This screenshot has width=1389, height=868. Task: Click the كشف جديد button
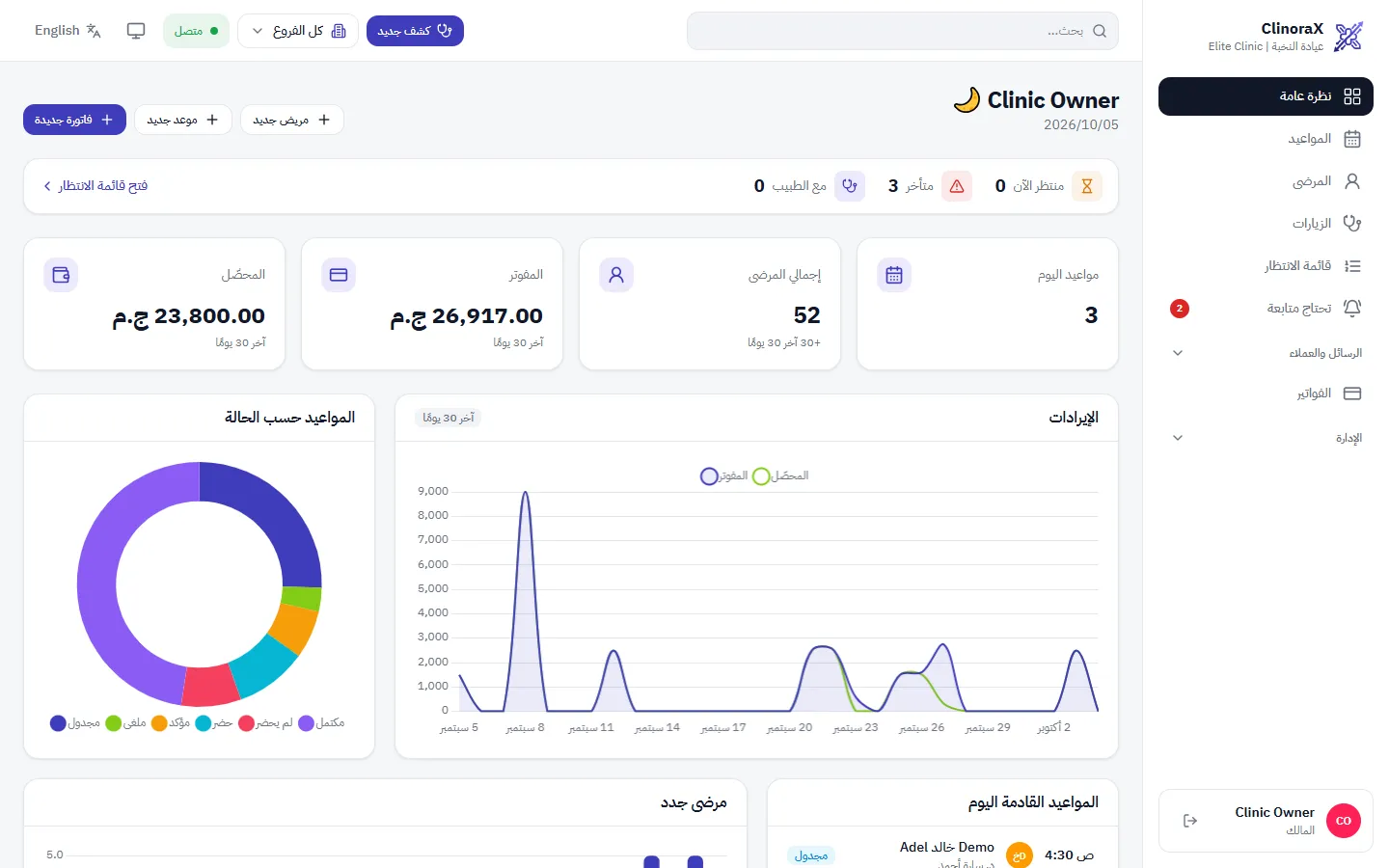[x=415, y=31]
